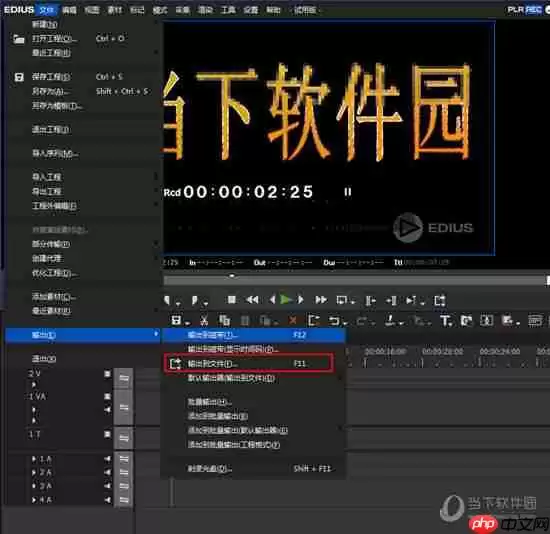This screenshot has height=534, width=550.
Task: Toggle video mute on the 1 T title track
Action: coord(108,434)
